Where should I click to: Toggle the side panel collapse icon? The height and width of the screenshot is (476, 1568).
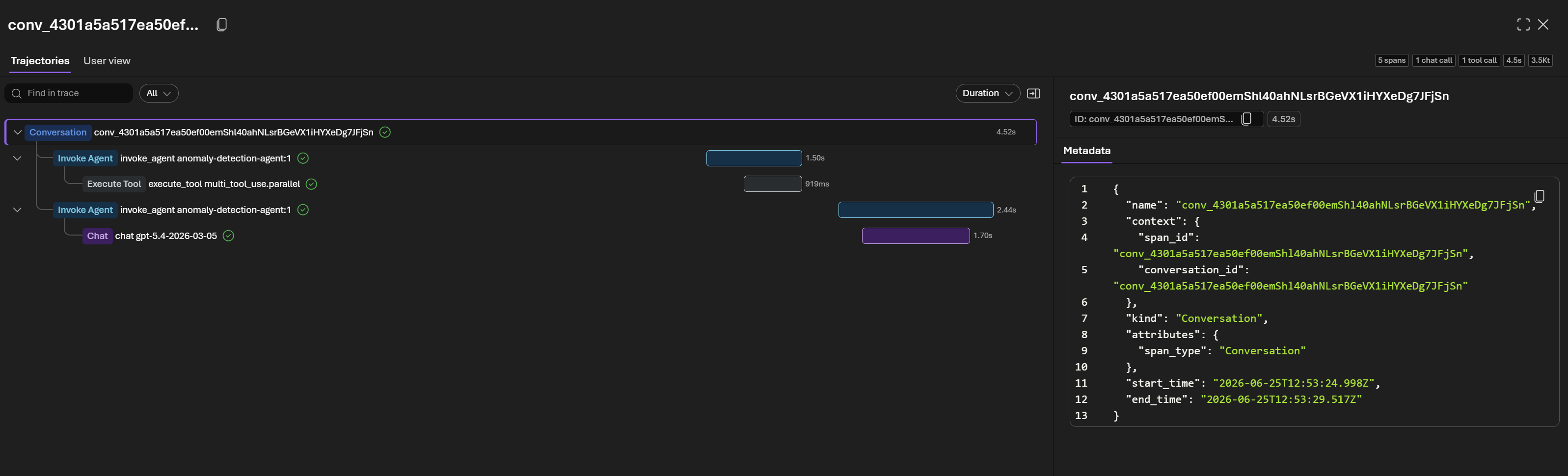click(1033, 93)
